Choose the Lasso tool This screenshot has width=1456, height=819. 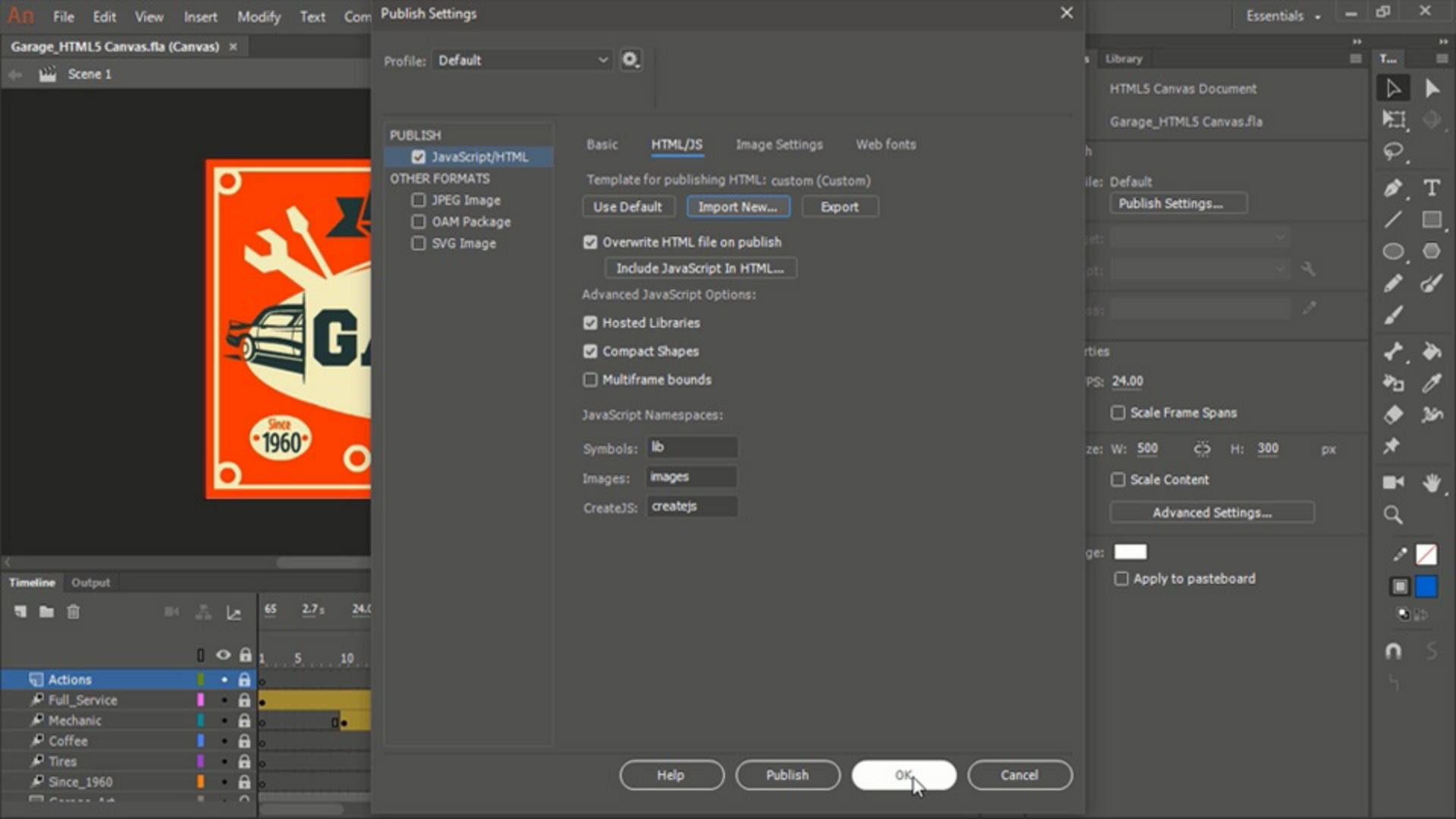pyautogui.click(x=1393, y=152)
